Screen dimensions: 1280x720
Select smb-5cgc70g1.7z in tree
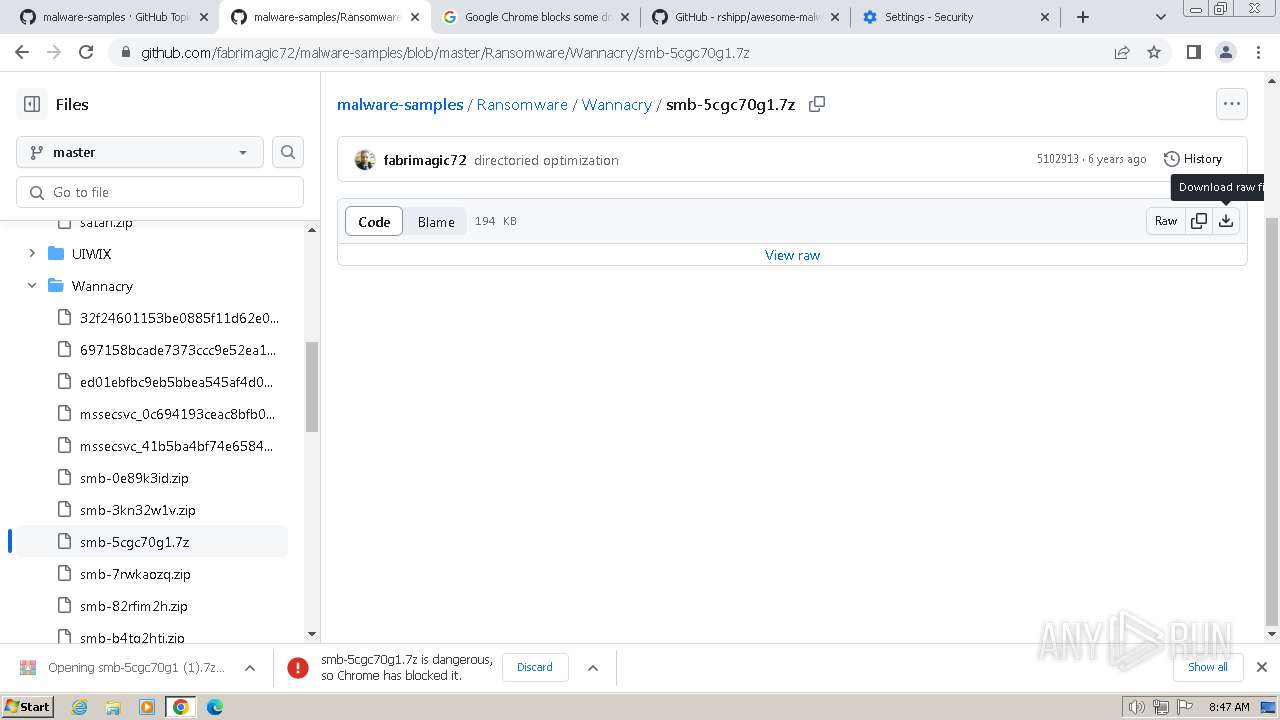152,542
